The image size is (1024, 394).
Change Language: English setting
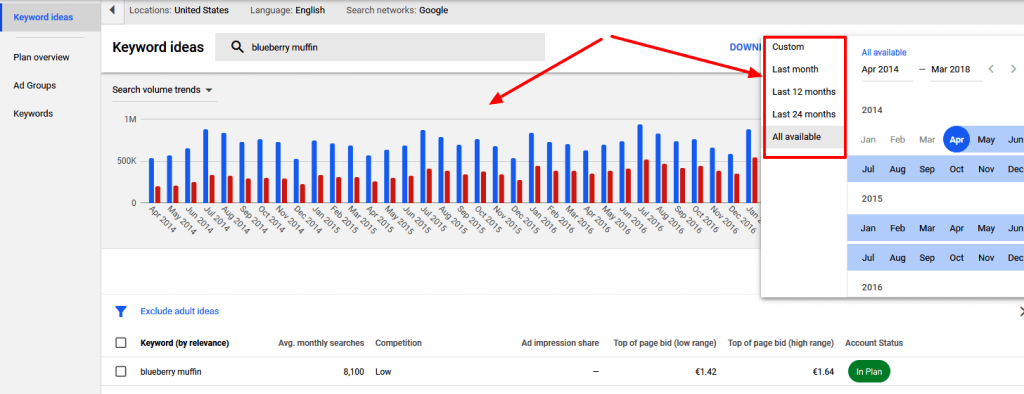coord(287,10)
